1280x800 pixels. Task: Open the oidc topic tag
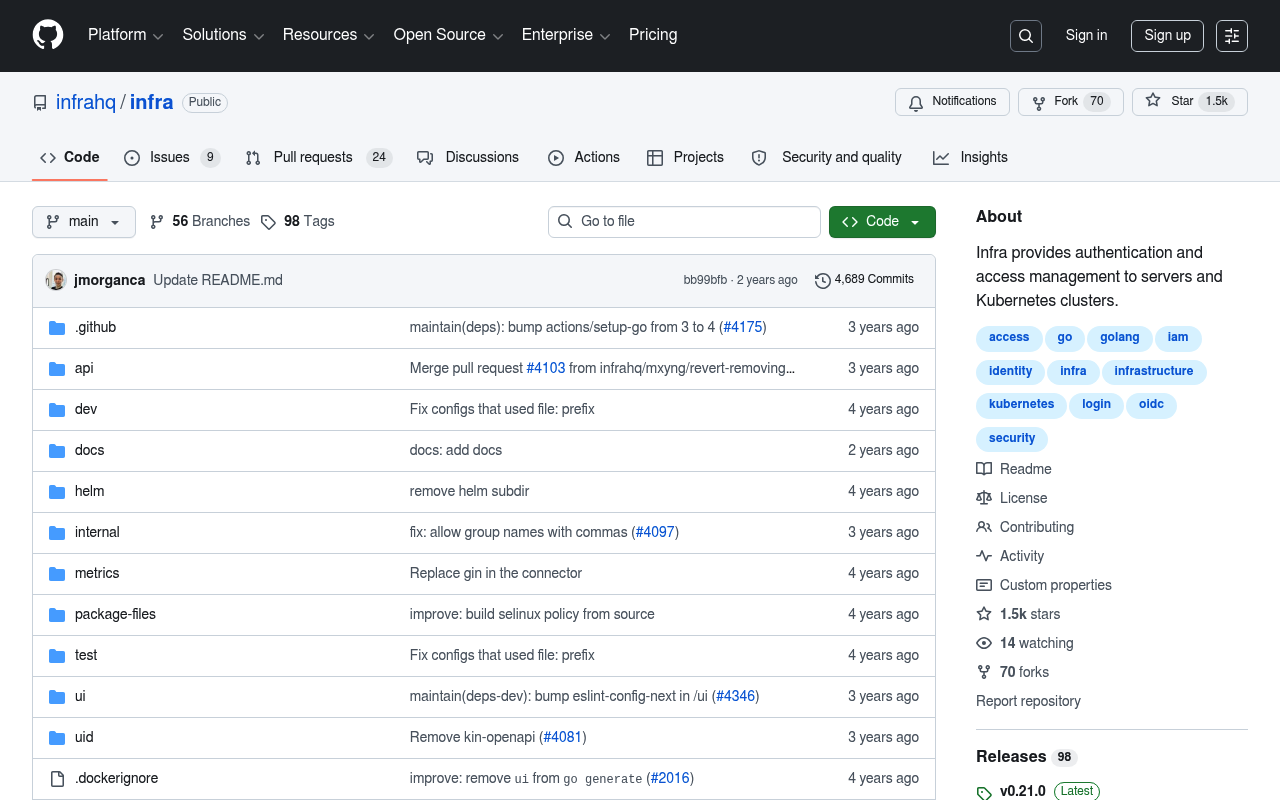1151,405
